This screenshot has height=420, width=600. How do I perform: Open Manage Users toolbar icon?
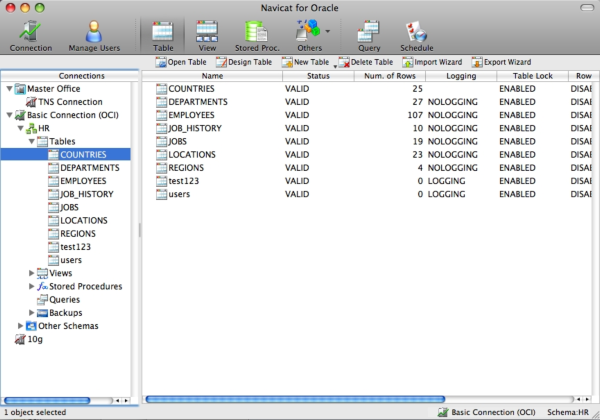pos(94,36)
